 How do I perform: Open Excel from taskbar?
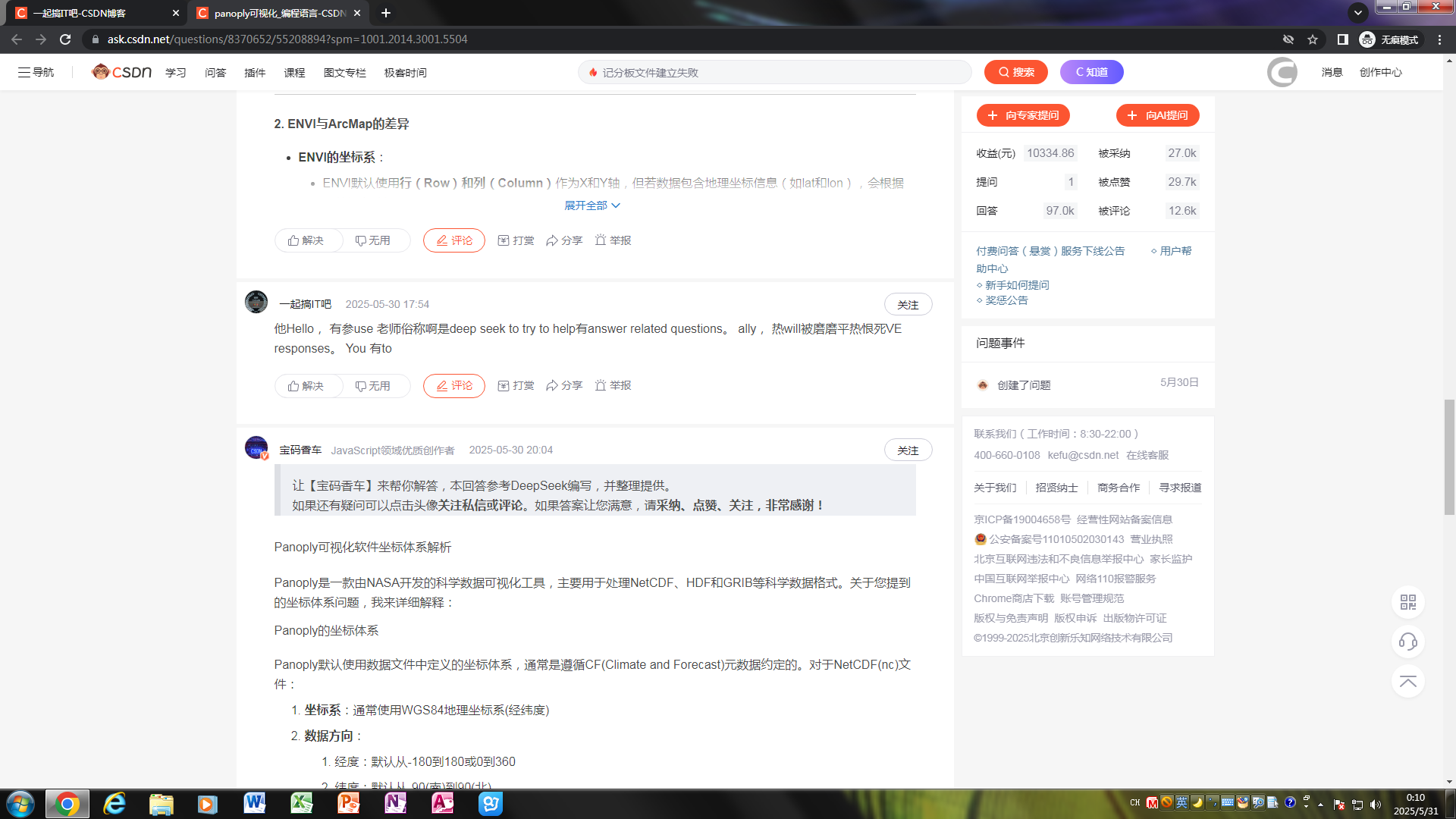(x=301, y=804)
